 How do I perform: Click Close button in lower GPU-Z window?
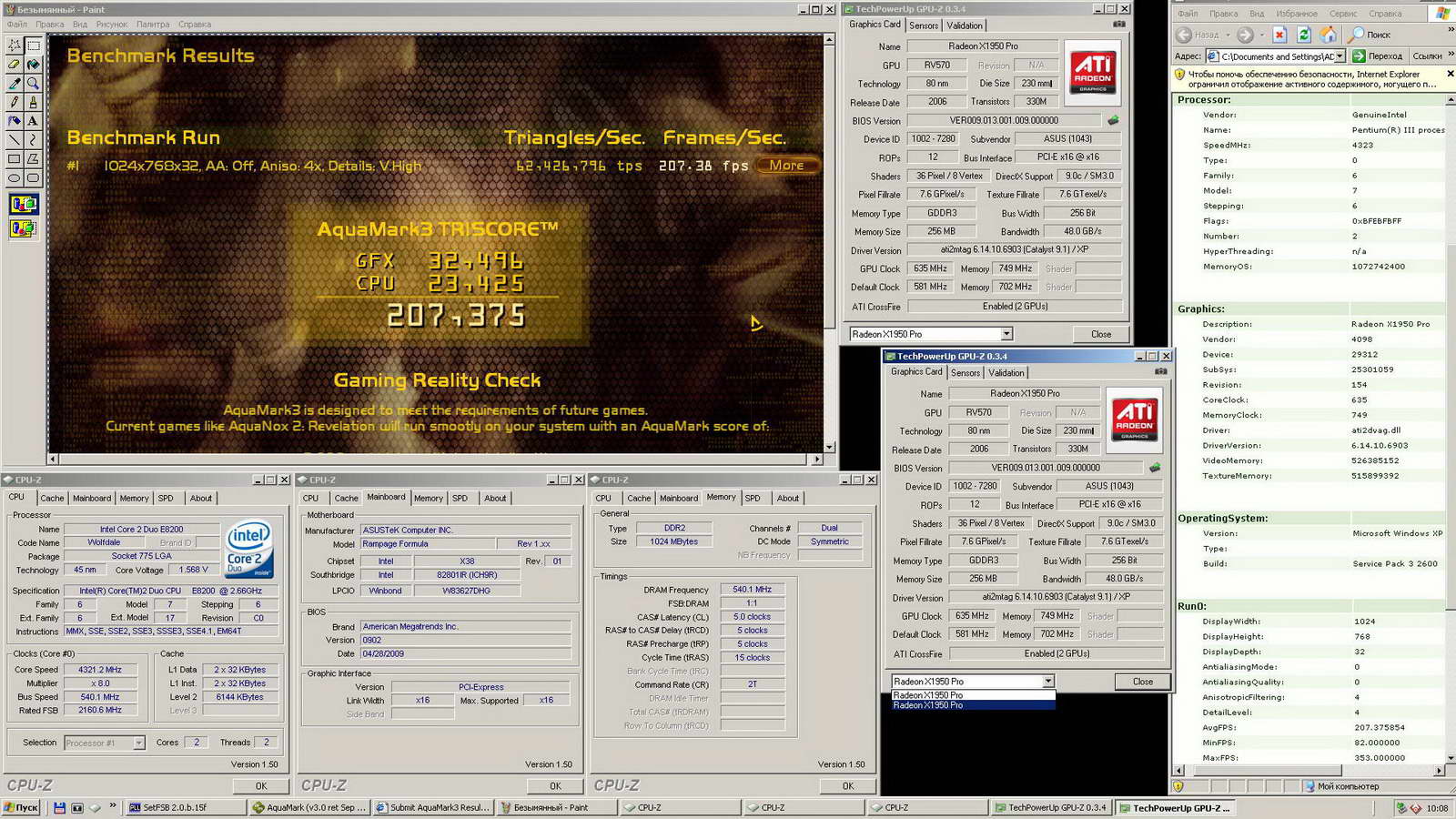point(1143,681)
